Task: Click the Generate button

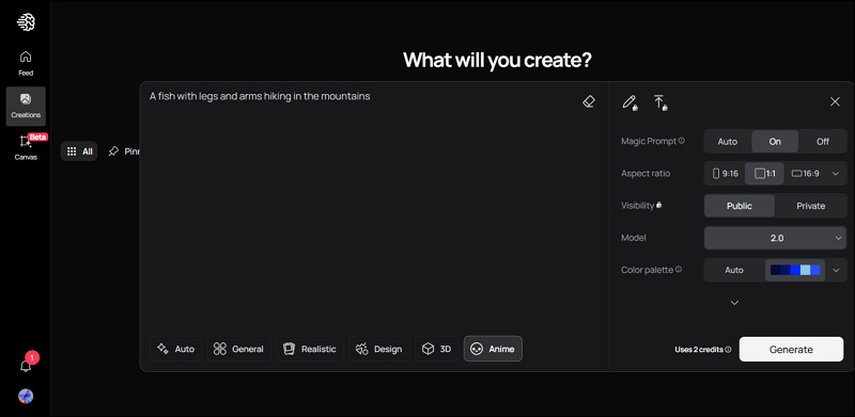Action: coord(791,349)
